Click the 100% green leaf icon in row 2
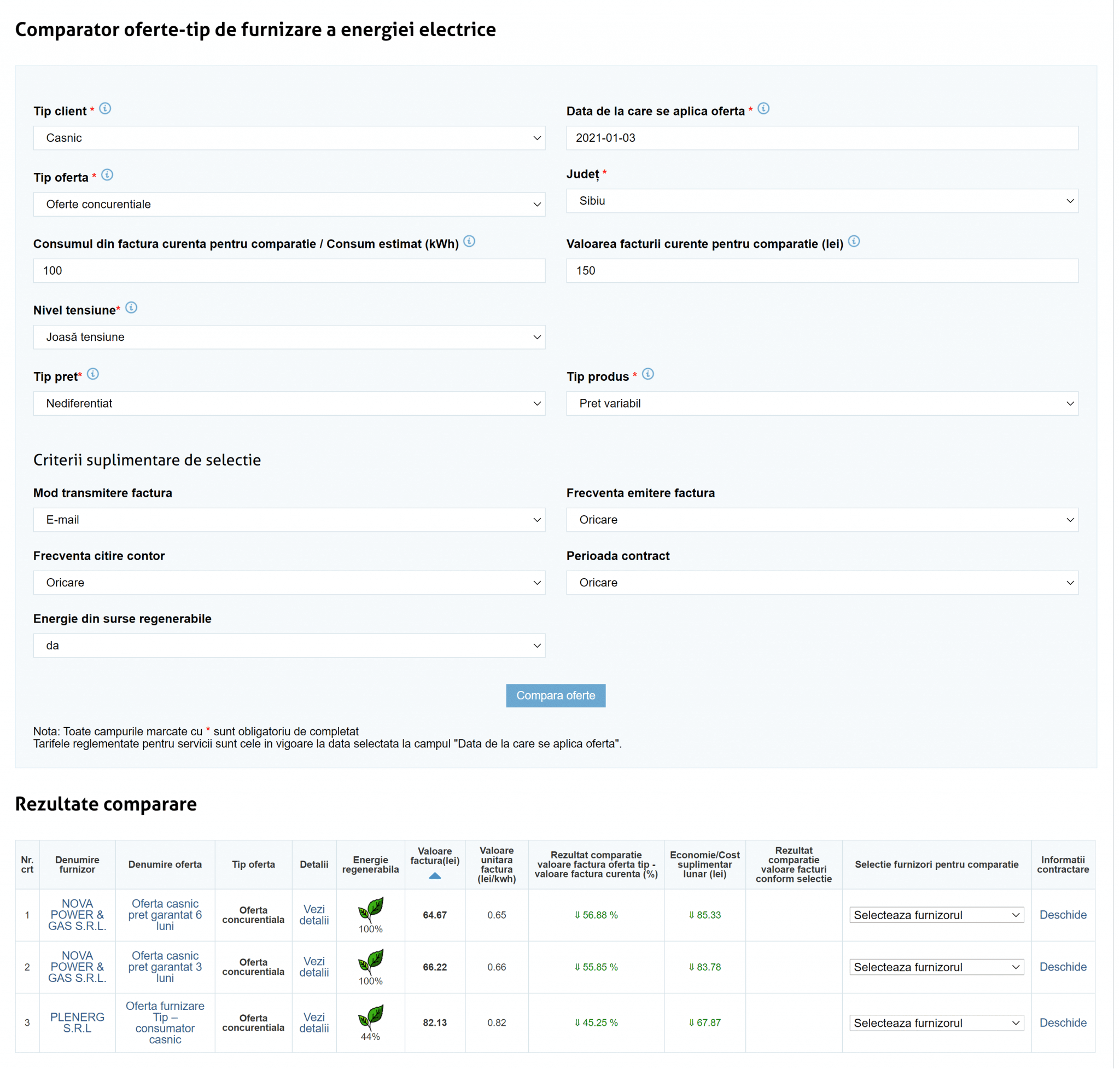Image resolution: width=1120 pixels, height=1069 pixels. tap(370, 961)
